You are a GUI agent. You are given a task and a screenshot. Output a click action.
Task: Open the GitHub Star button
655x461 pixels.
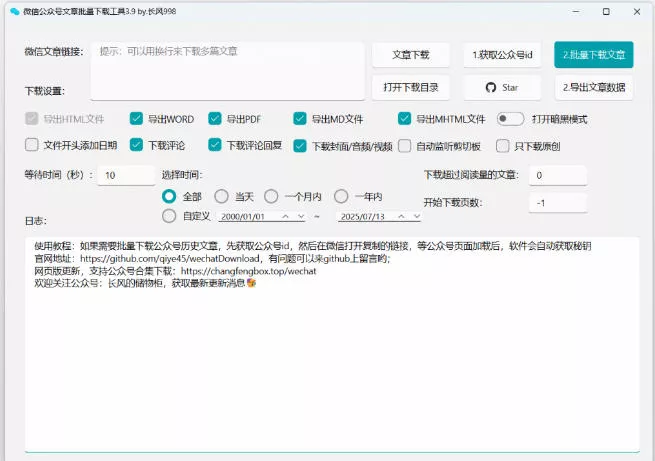pos(502,88)
